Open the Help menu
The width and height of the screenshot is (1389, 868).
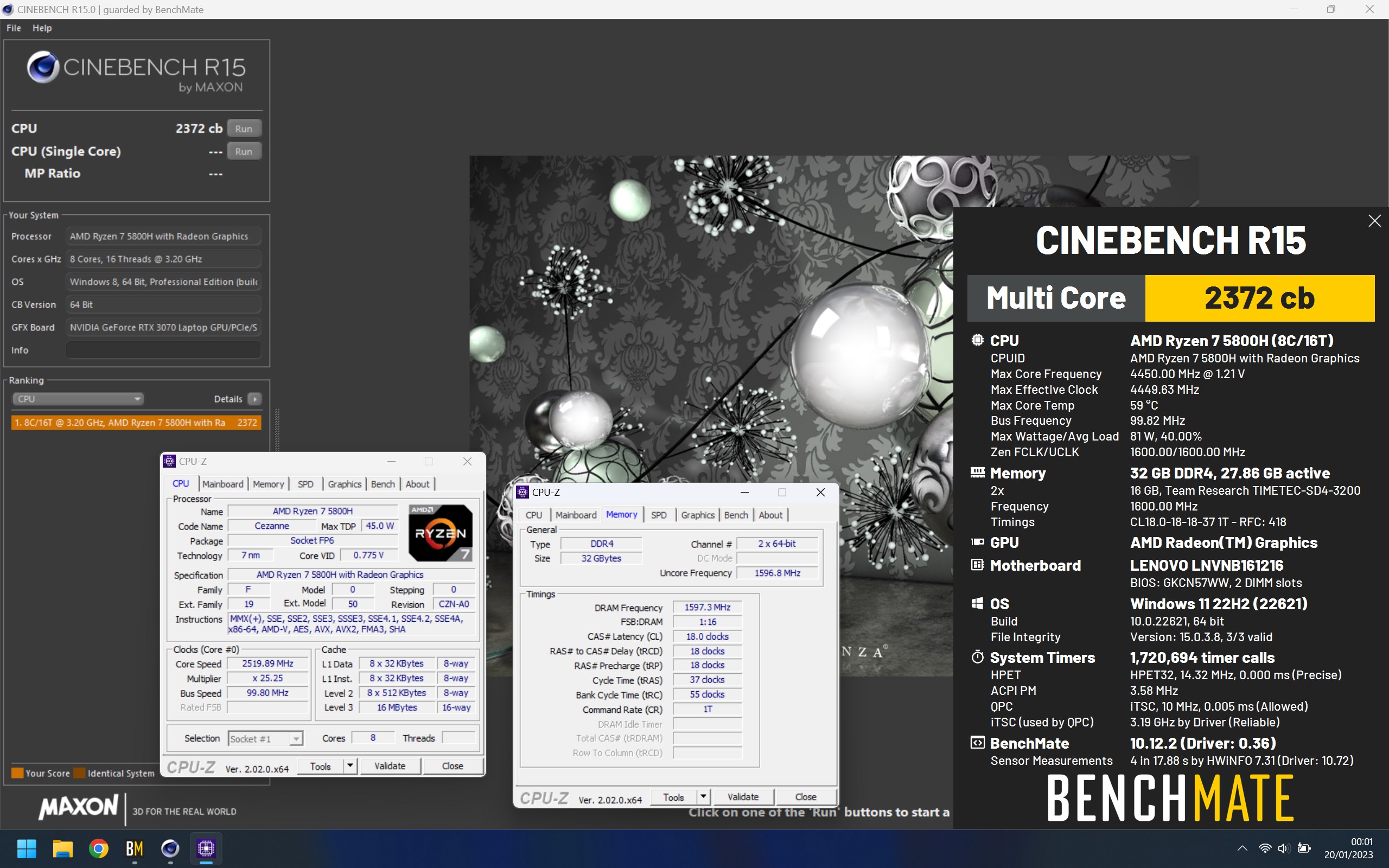pos(42,28)
